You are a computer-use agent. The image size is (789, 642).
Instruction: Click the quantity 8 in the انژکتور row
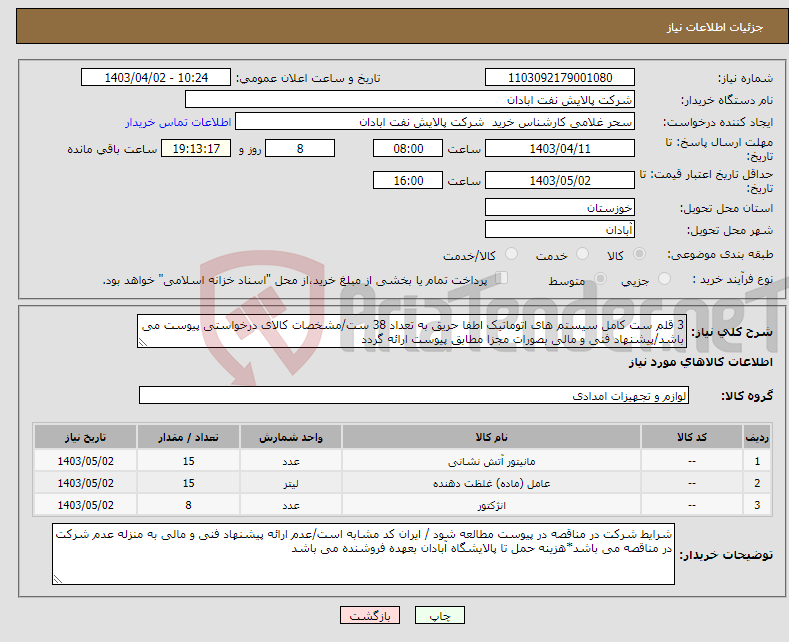pos(188,505)
